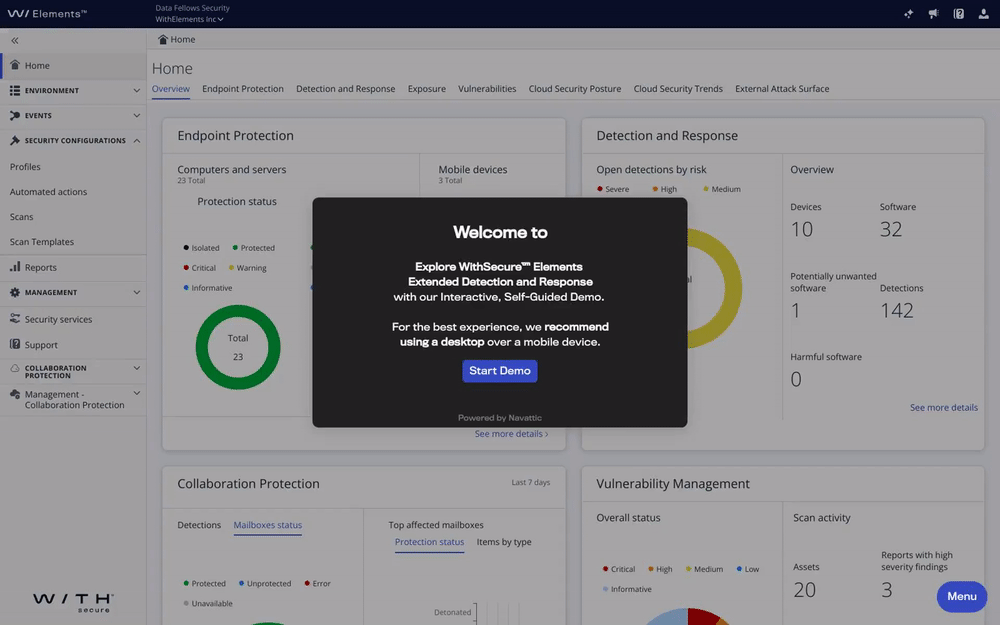1000x625 pixels.
Task: Select the Overview tab
Action: click(170, 89)
